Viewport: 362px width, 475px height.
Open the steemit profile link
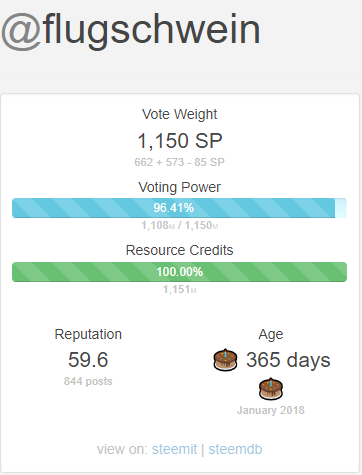(174, 449)
